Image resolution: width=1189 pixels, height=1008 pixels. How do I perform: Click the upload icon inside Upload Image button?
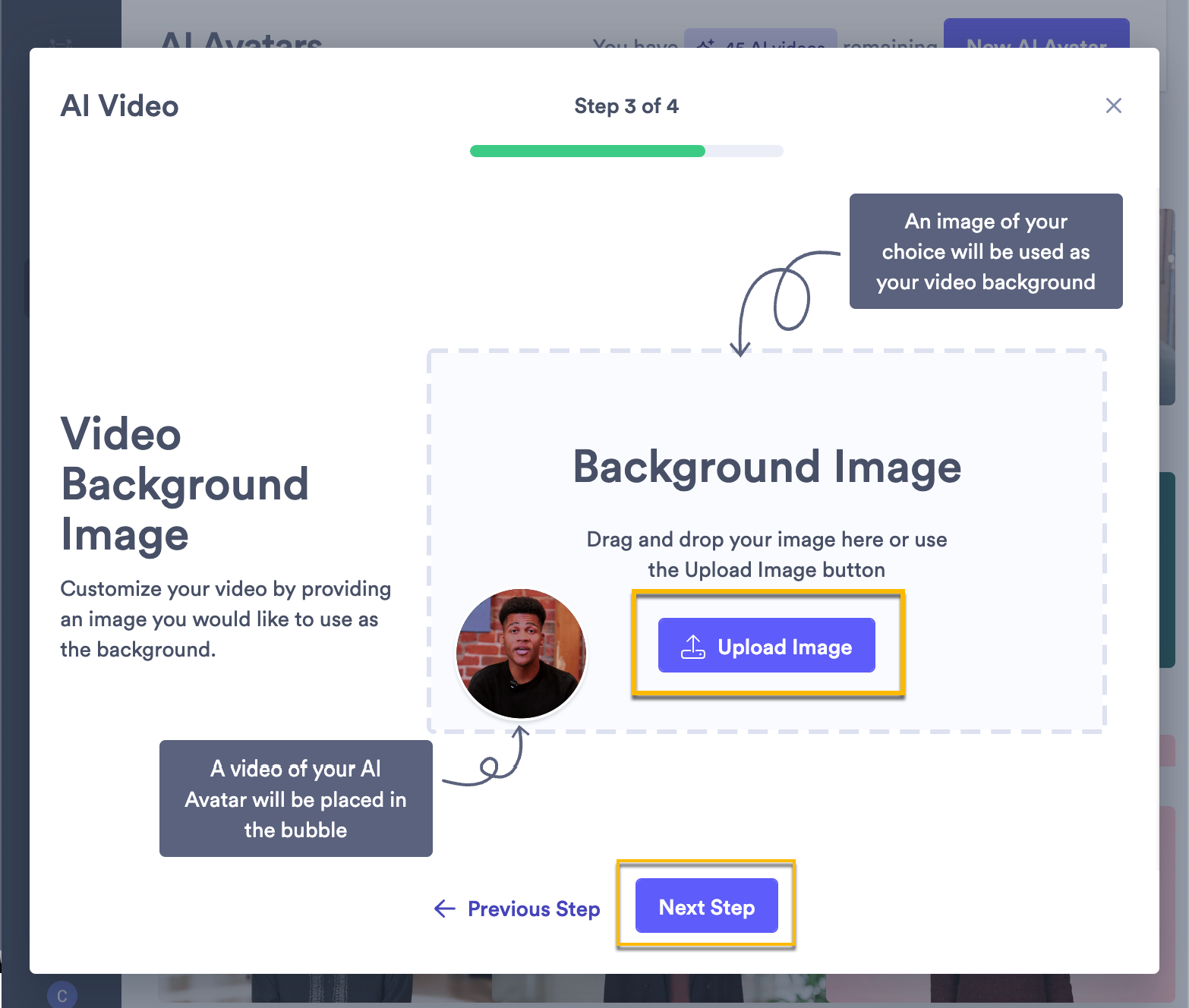tap(692, 645)
